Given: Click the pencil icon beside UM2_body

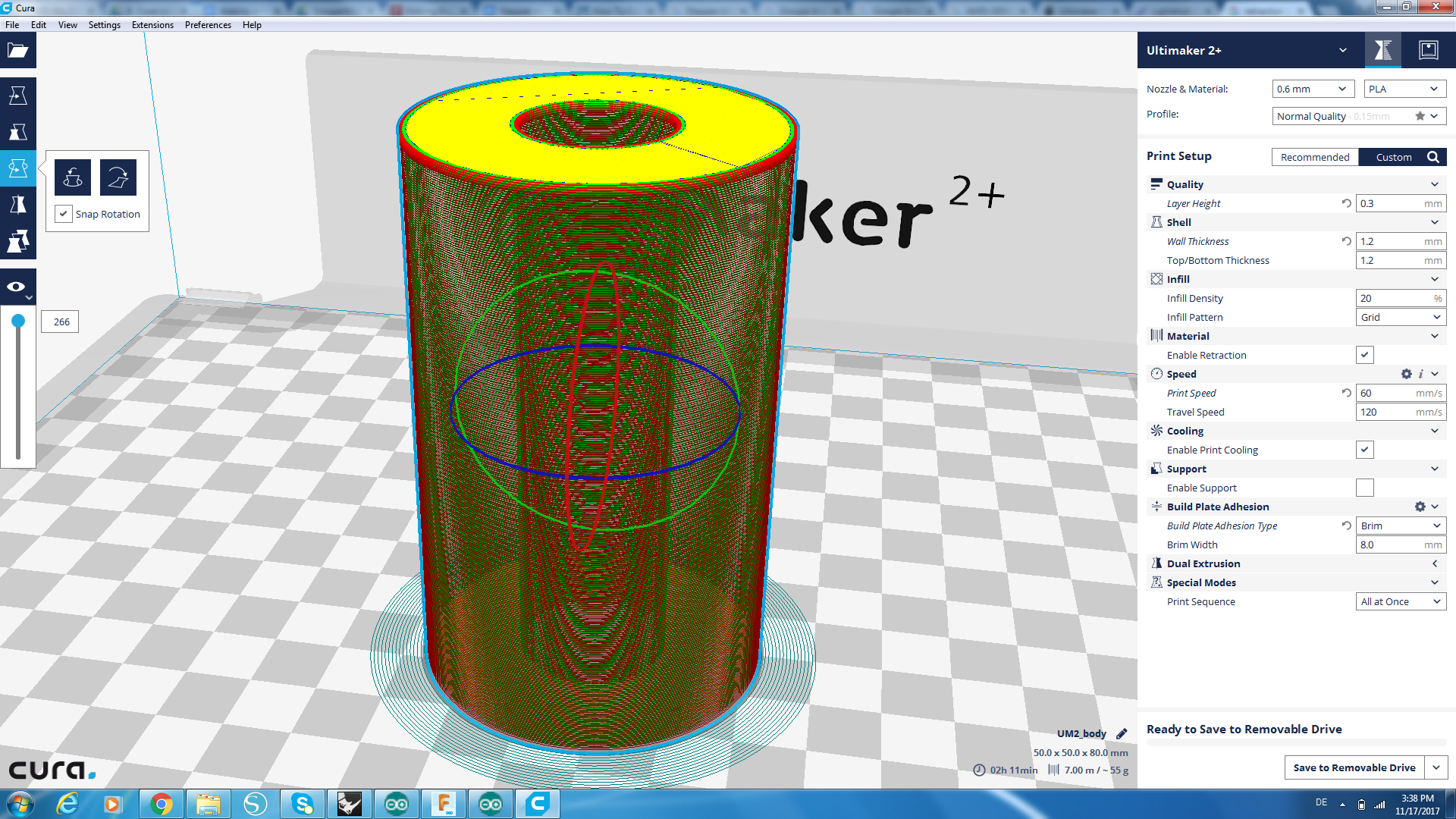Looking at the screenshot, I should click(1122, 733).
